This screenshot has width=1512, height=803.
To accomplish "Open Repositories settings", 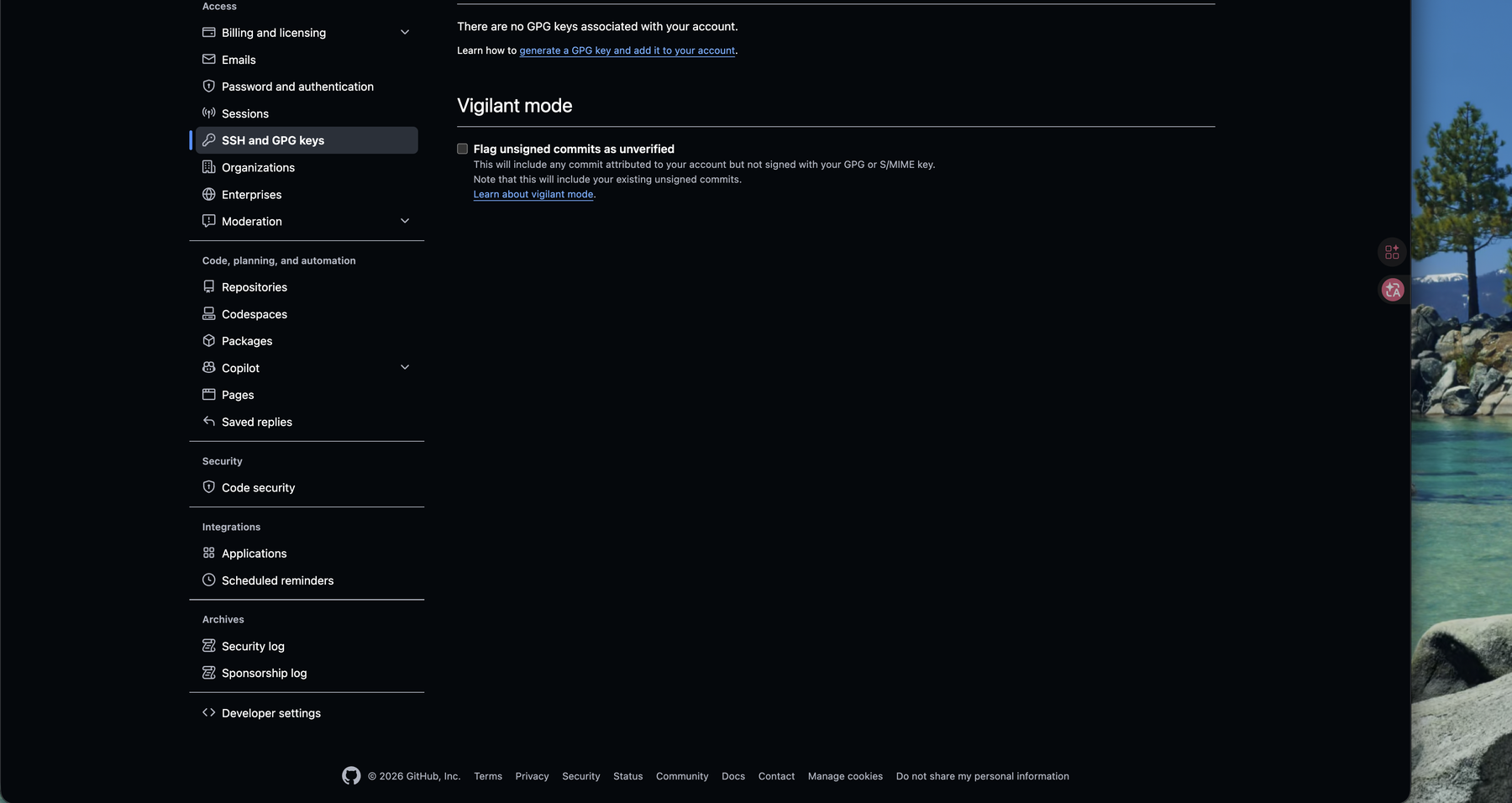I will coord(307,287).
